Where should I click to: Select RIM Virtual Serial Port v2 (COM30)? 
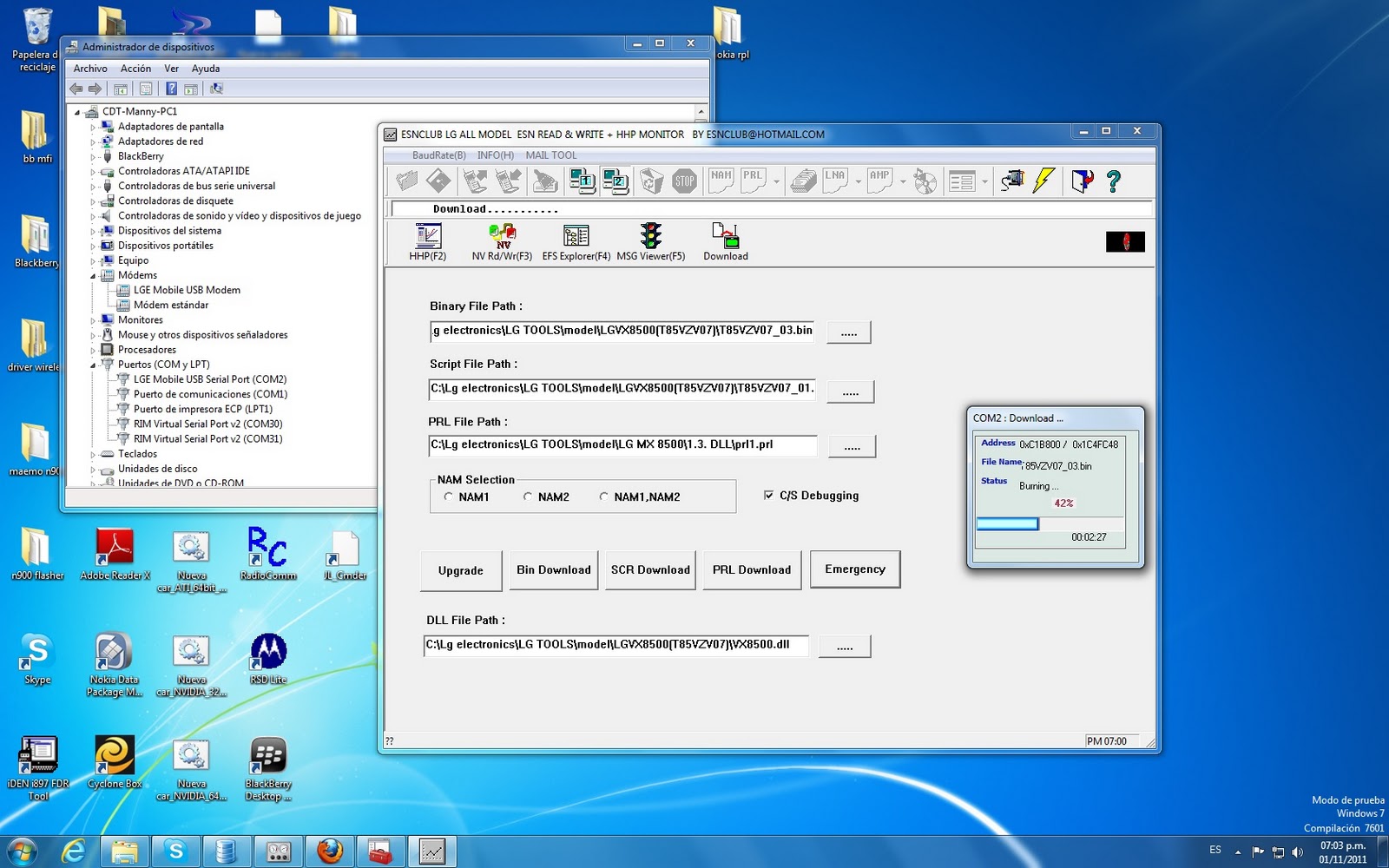[x=207, y=424]
